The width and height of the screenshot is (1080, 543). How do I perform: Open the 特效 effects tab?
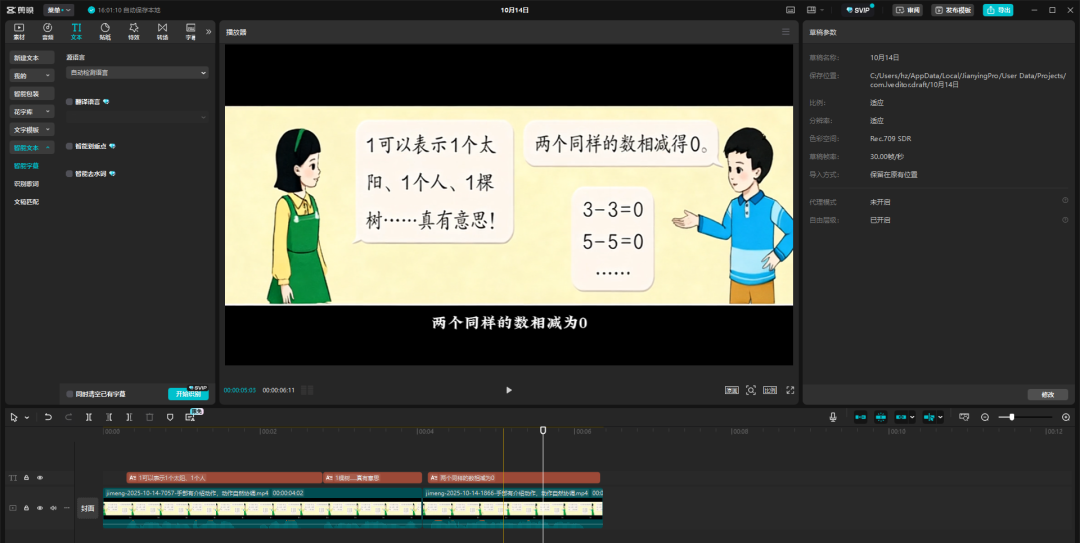click(134, 31)
